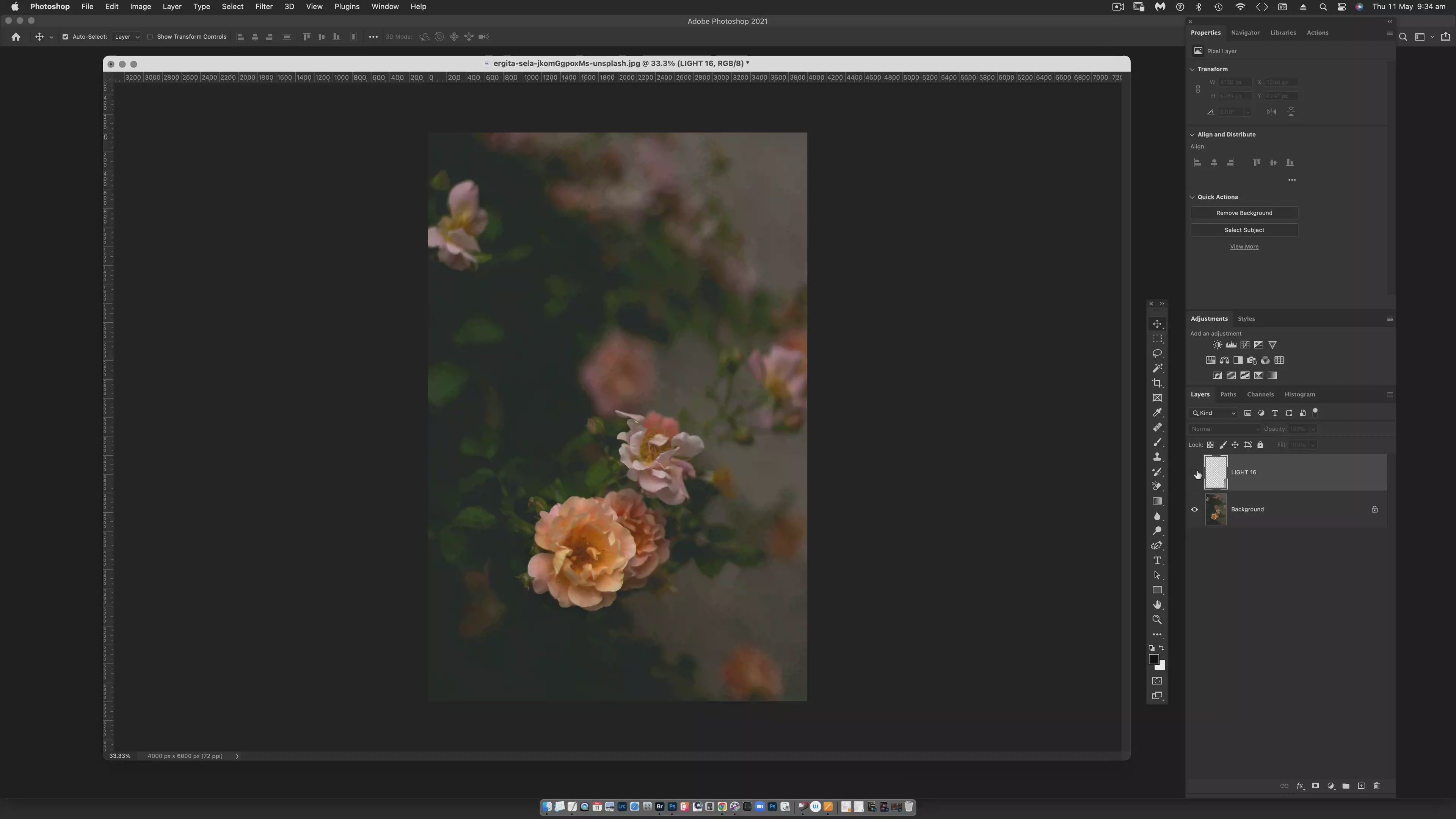Viewport: 1456px width, 819px height.
Task: Collapse the Quick Actions section
Action: pos(1192,197)
